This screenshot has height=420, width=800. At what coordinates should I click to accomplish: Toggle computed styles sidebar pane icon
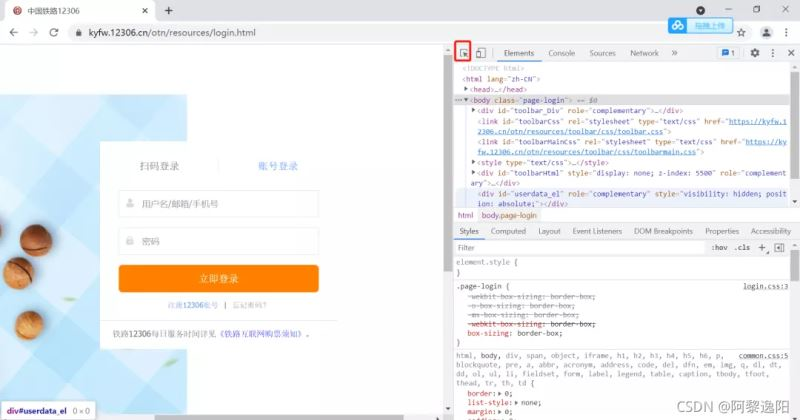[779, 248]
